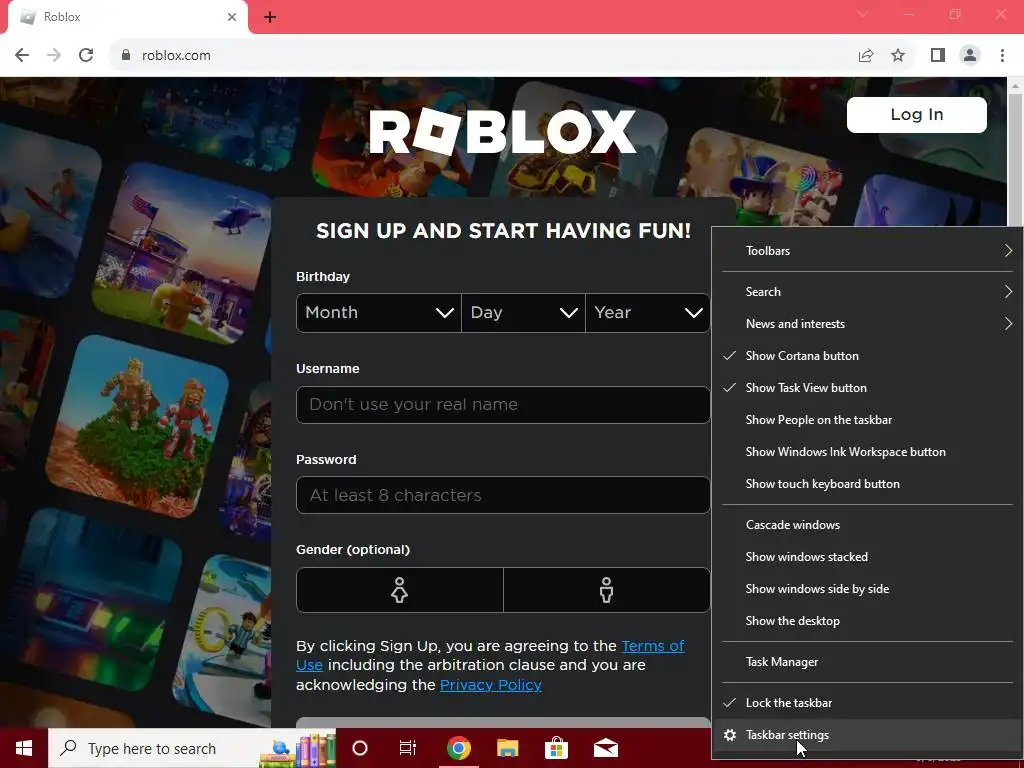Click the Type here to search box

click(x=192, y=748)
